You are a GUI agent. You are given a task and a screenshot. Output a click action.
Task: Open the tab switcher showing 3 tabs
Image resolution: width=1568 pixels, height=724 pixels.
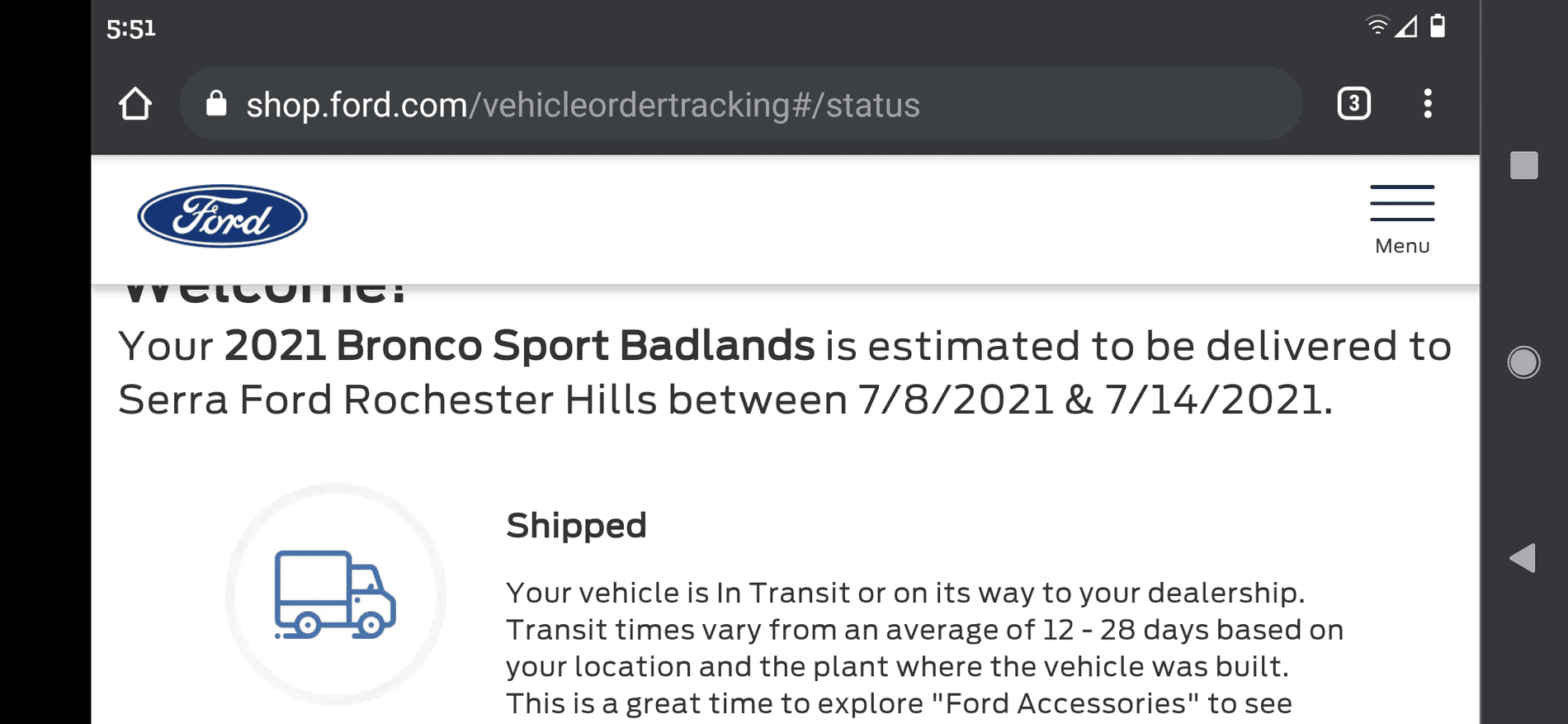[1353, 104]
